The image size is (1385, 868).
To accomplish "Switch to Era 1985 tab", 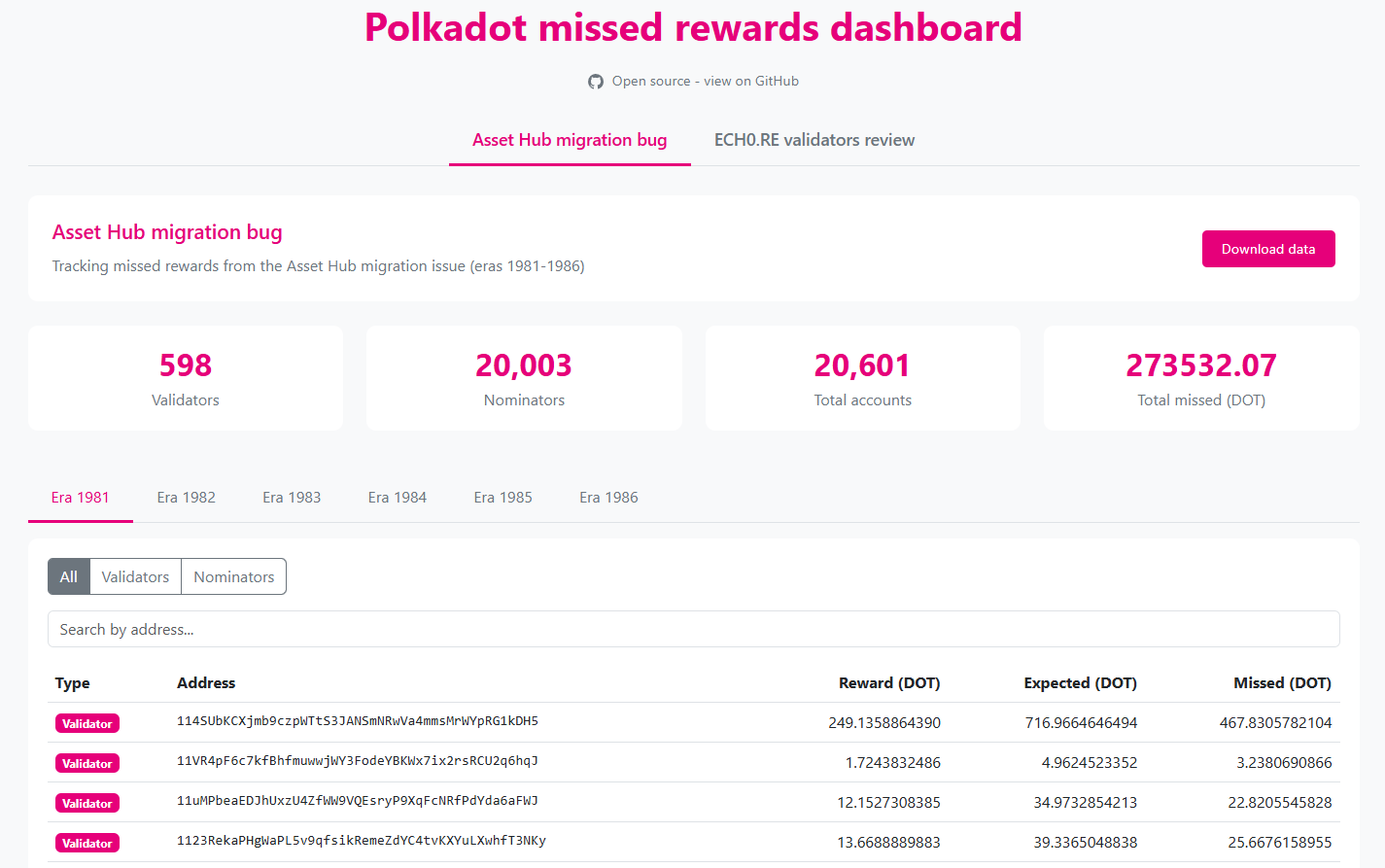I will pyautogui.click(x=503, y=498).
